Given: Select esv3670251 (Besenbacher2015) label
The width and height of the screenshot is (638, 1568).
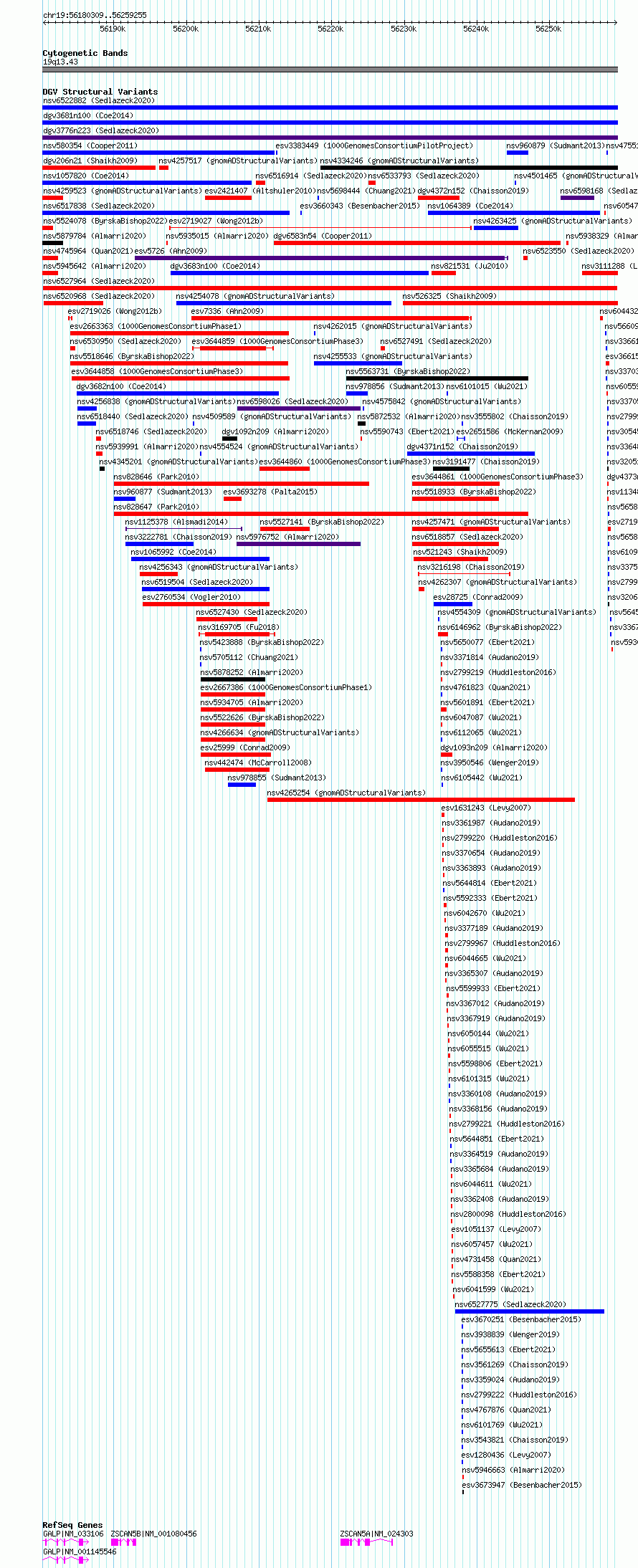Looking at the screenshot, I should [521, 1319].
